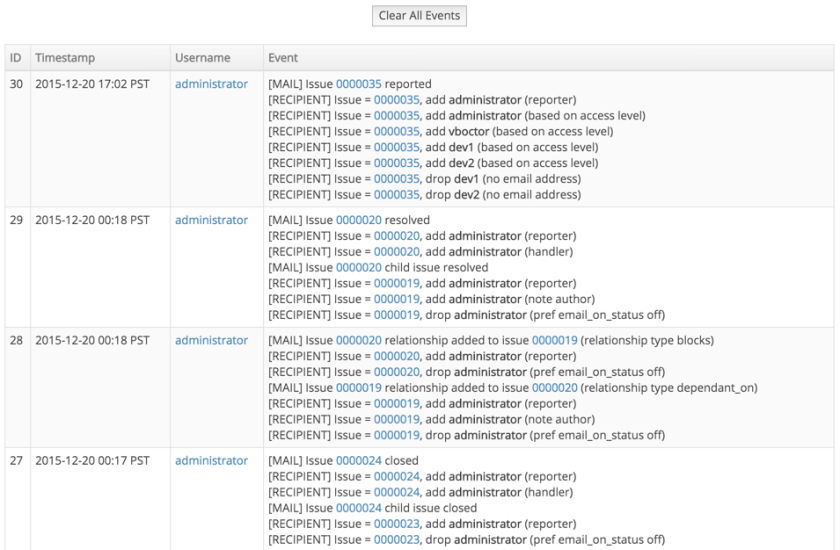Open issue 0000035 link on 'add vboctor' line

click(396, 132)
